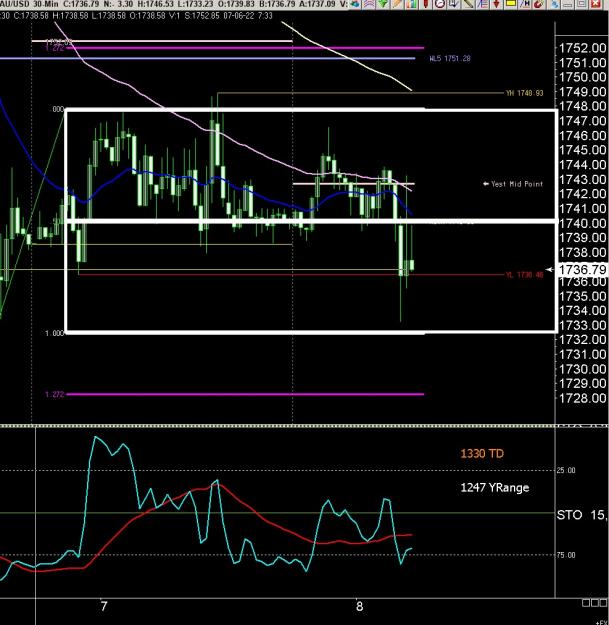Click the red circular eraser-like icon
This screenshot has width=609, height=625.
[x=539, y=3]
